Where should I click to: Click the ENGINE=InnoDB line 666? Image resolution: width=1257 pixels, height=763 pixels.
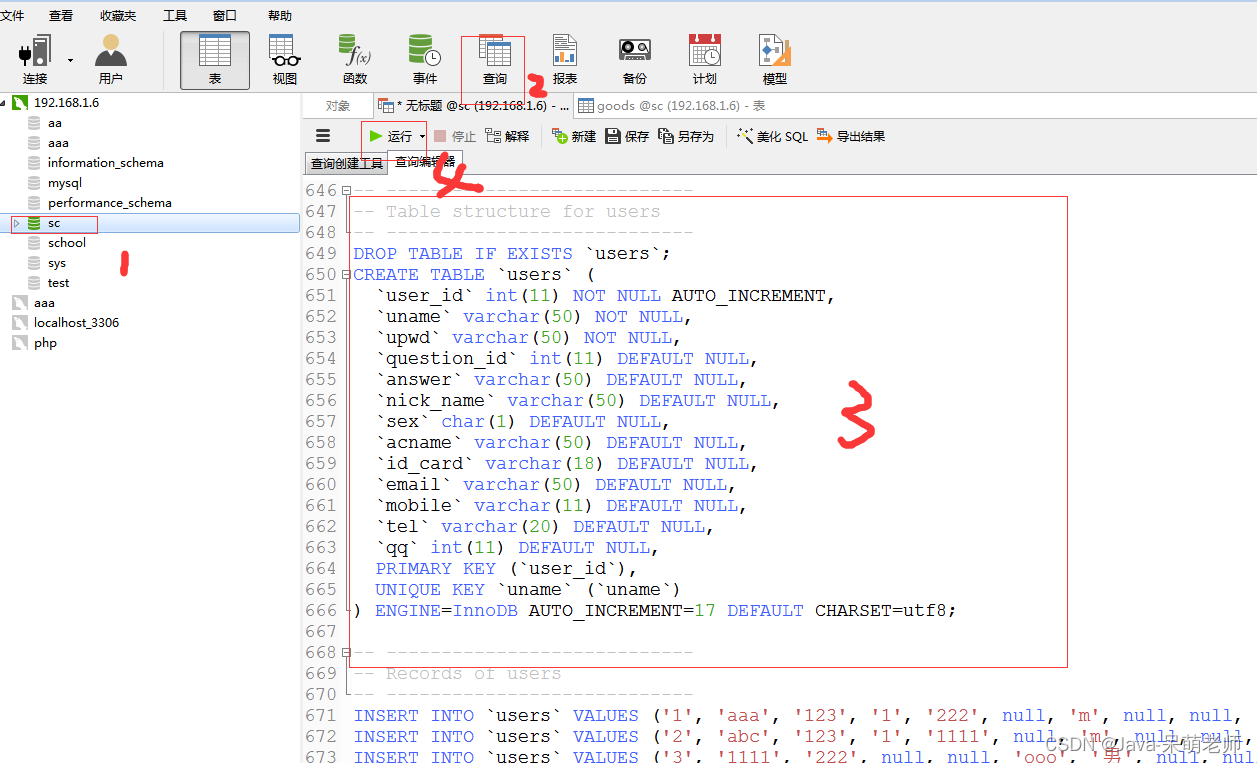coord(655,611)
